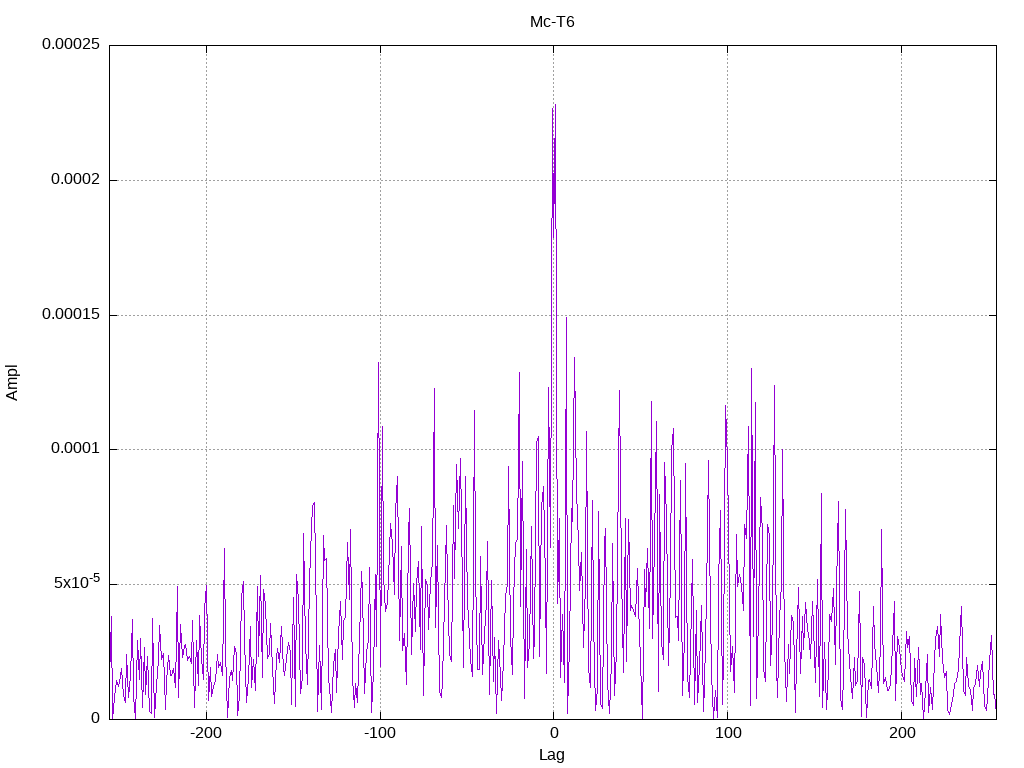Screen dimensions: 1024x768
Task: Click the 200 x-axis tick label
Action: coord(902,733)
